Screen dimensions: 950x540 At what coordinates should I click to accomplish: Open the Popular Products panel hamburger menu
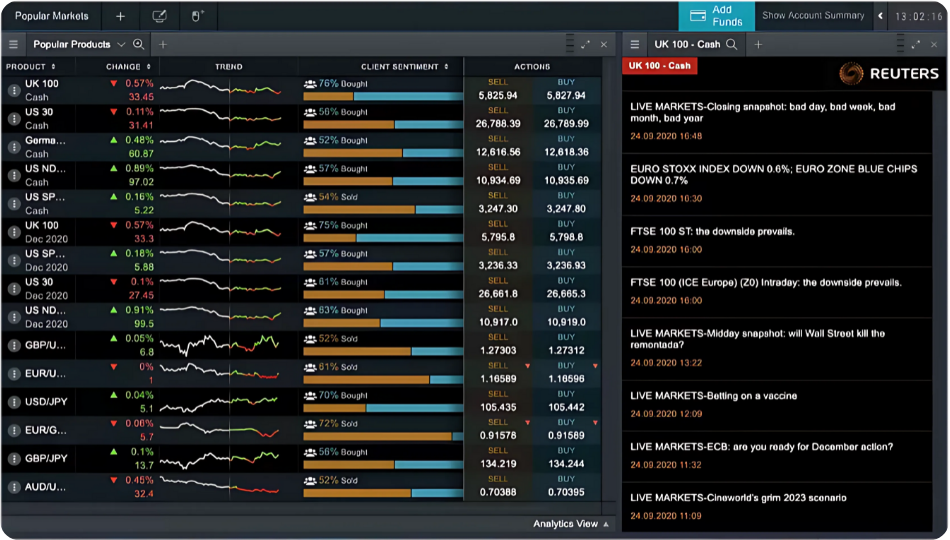[14, 45]
